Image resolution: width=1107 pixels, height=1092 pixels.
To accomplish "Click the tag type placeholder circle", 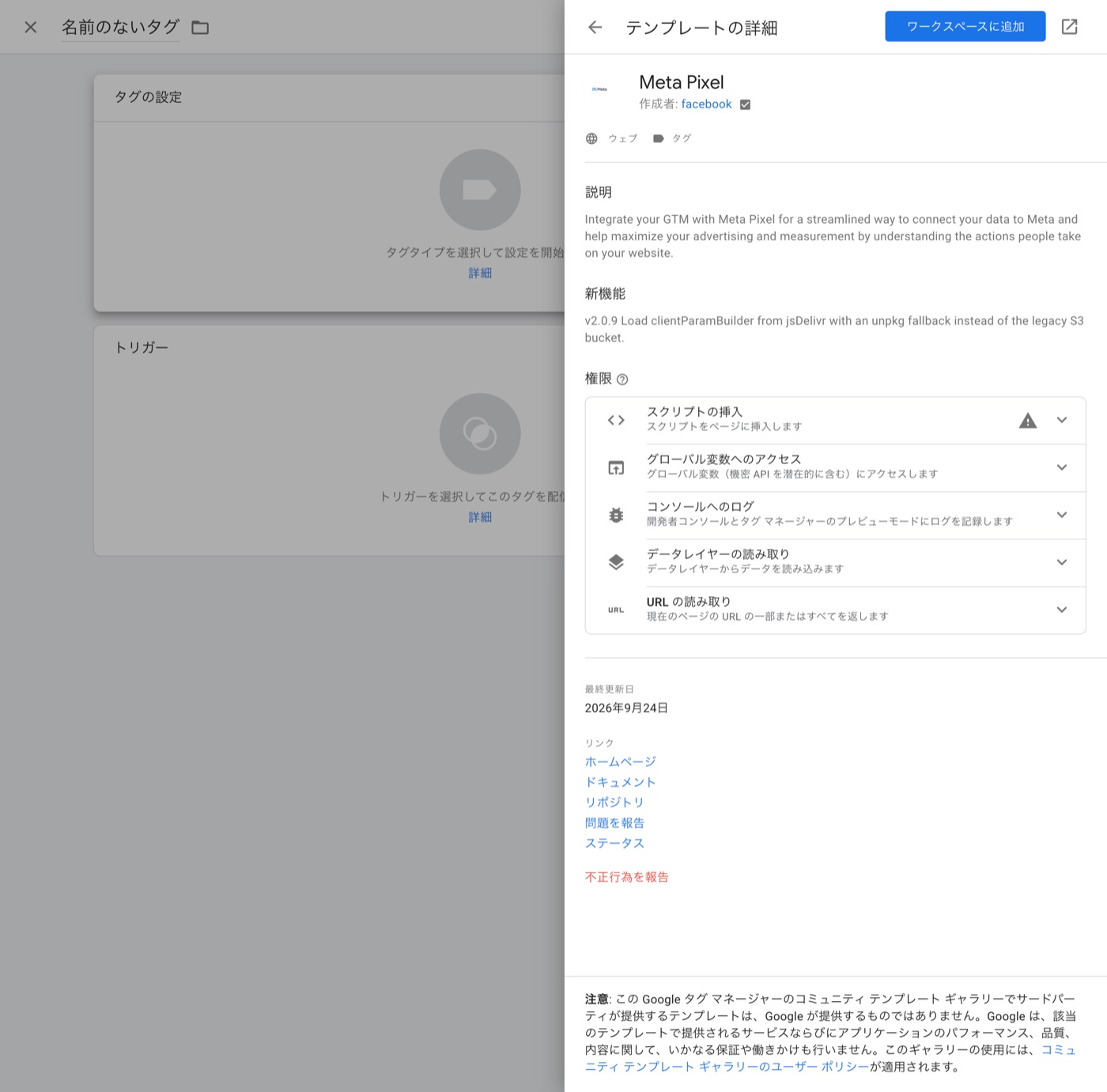I will (x=480, y=190).
